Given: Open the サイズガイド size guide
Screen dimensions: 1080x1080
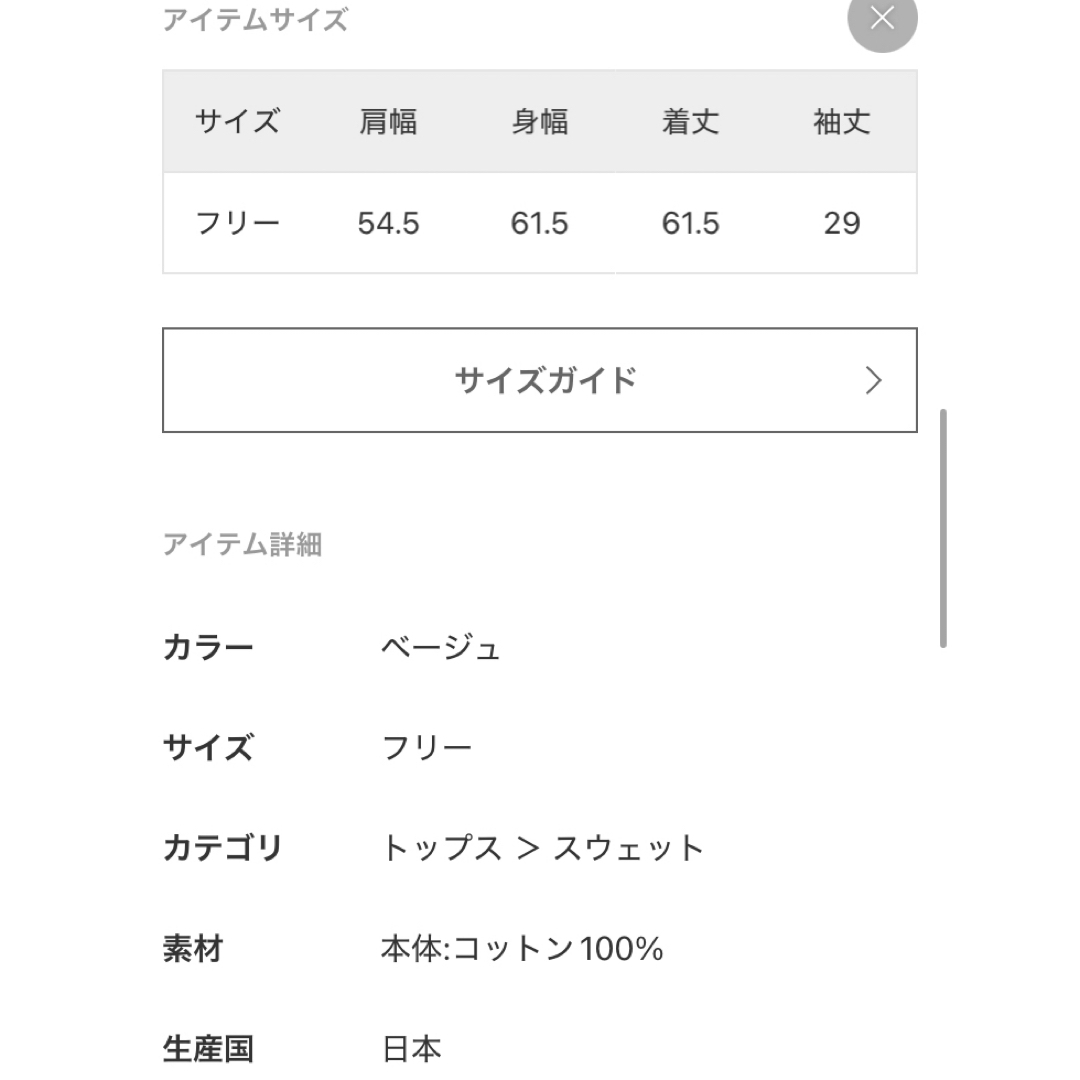Looking at the screenshot, I should pos(539,380).
